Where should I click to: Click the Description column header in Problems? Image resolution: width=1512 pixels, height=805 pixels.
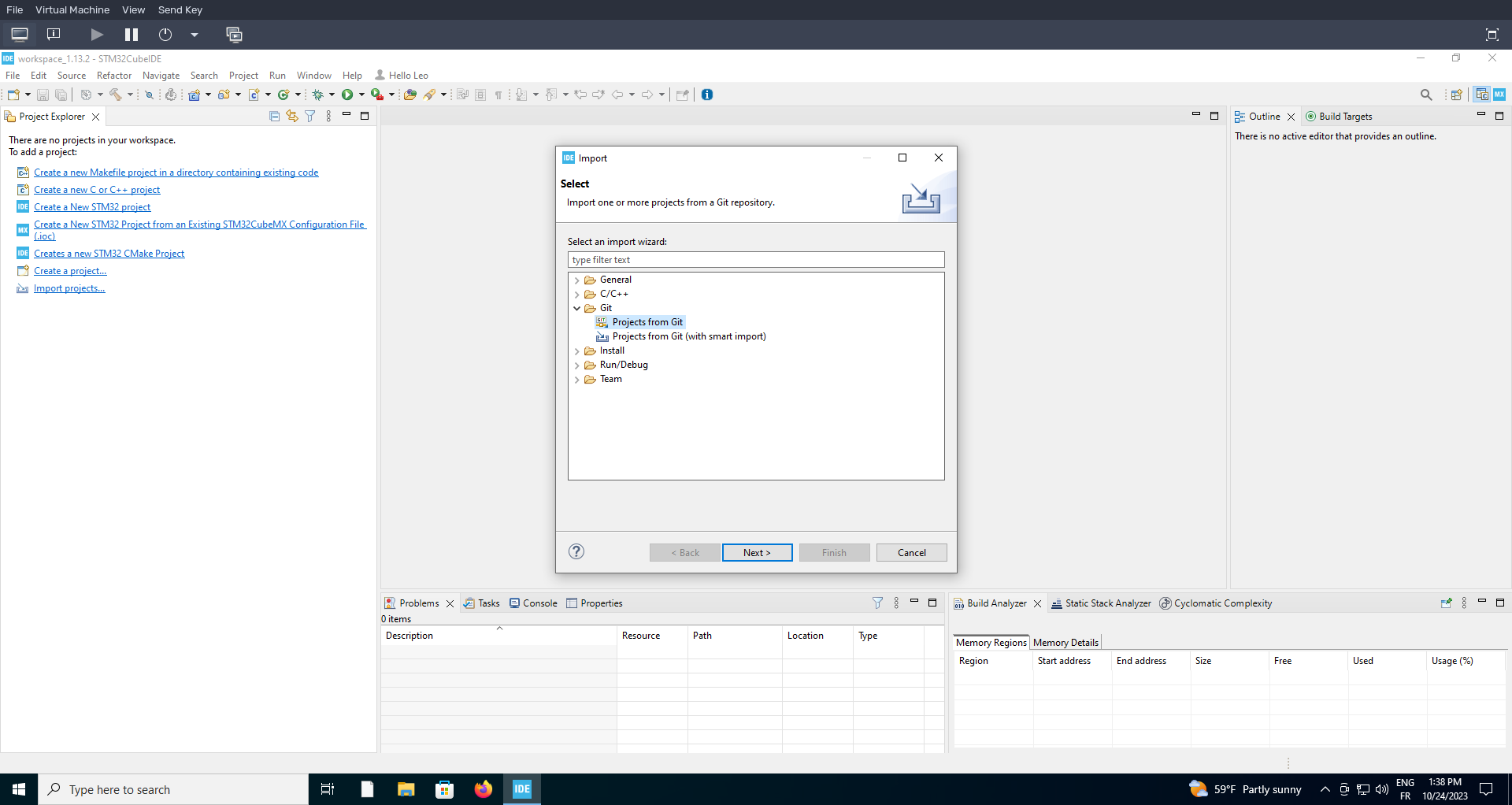coord(498,636)
